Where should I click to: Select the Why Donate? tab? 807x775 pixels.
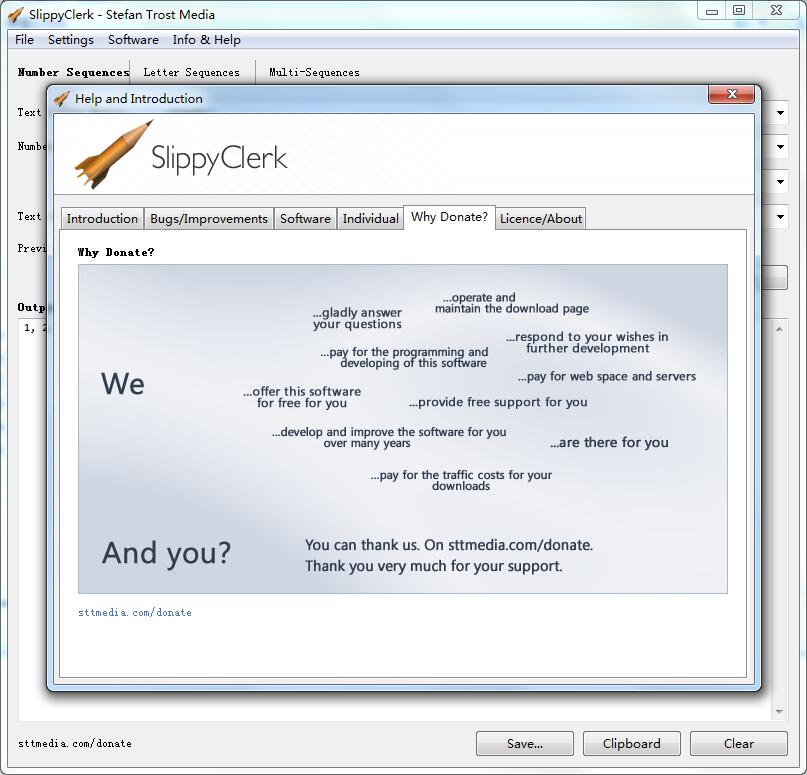(x=449, y=217)
